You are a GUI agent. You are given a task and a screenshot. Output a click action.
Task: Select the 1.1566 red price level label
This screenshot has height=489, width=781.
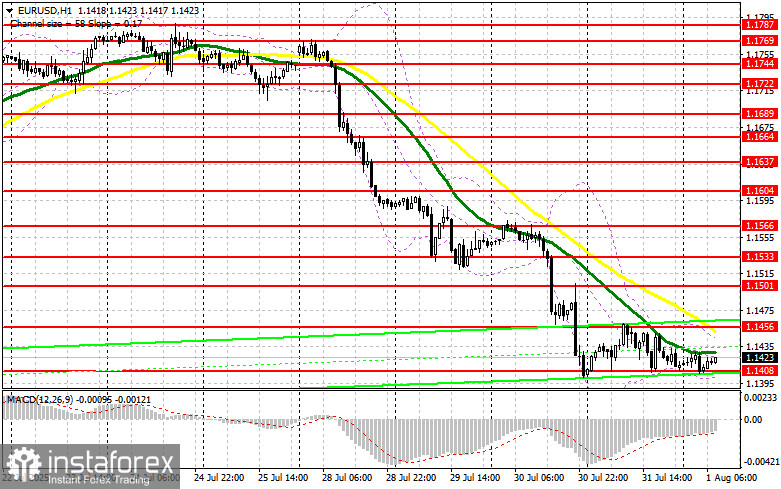(760, 226)
